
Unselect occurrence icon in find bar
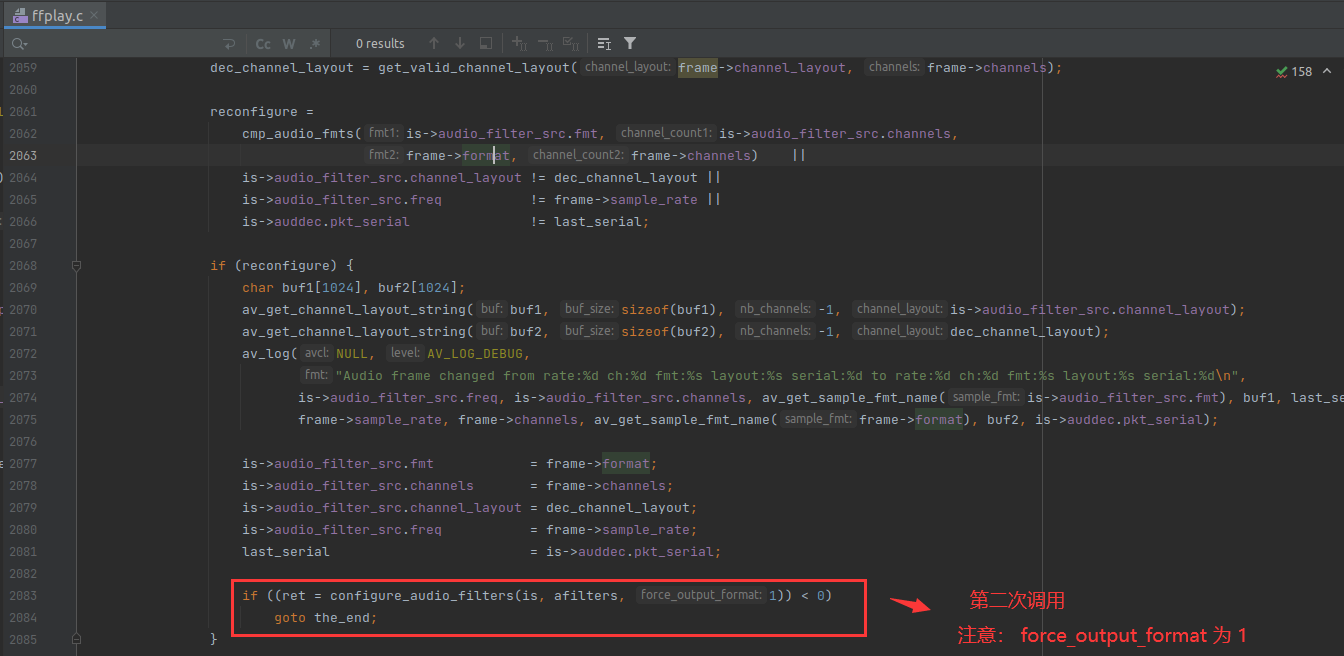(545, 44)
